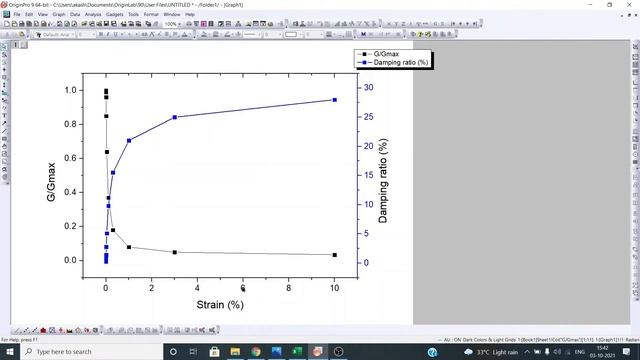Open the Format menu
Screen dimensions: 640x360
point(151,14)
